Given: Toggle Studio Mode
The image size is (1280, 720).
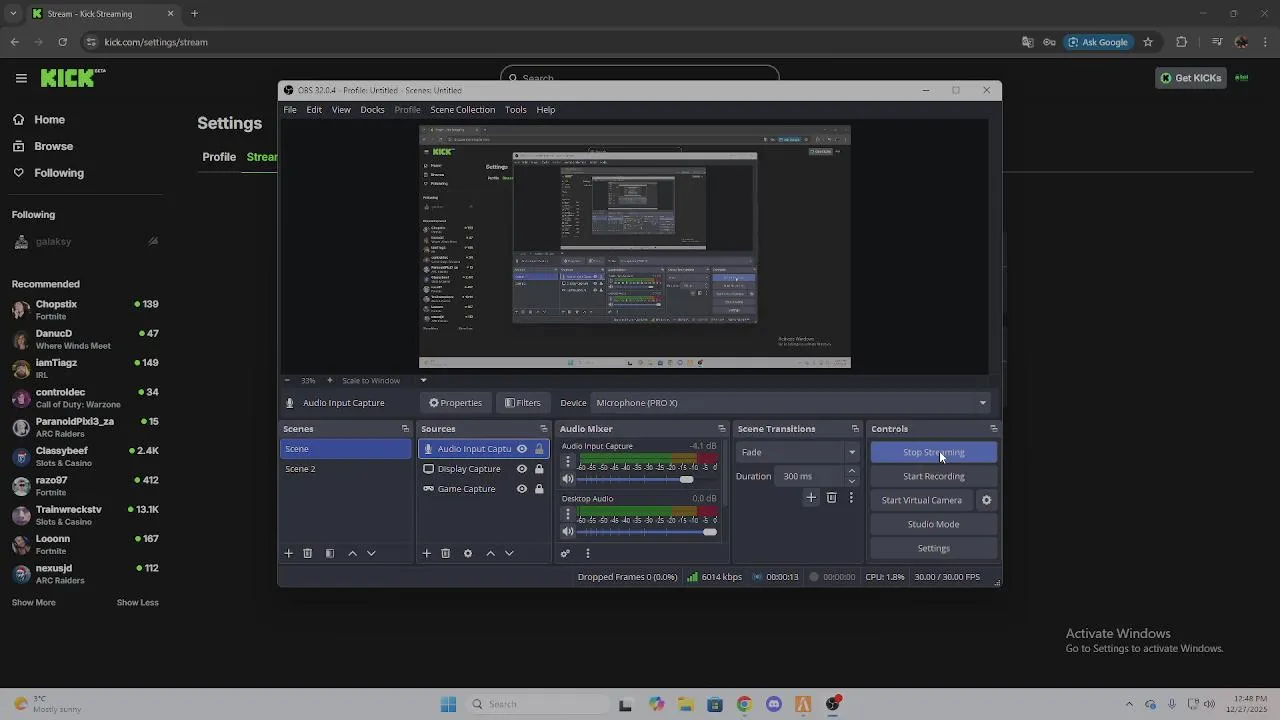Looking at the screenshot, I should (x=934, y=524).
